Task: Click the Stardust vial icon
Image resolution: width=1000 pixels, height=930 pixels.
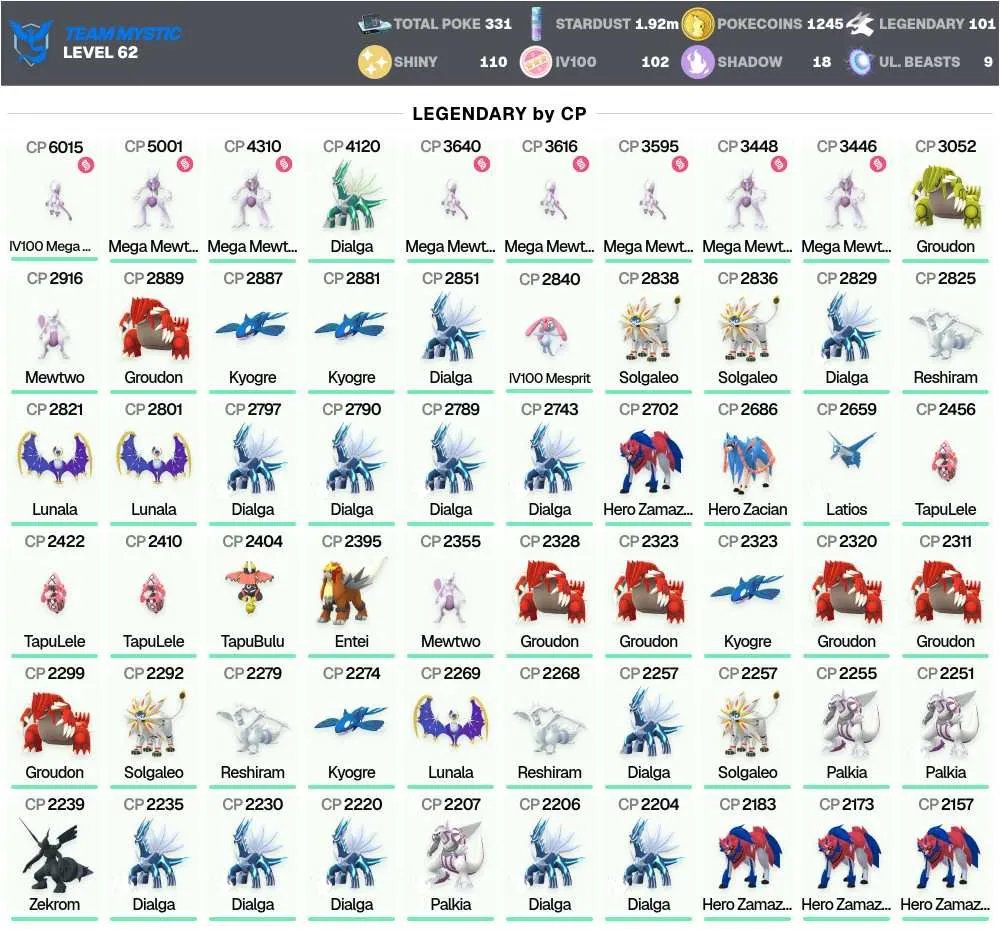Action: 536,24
